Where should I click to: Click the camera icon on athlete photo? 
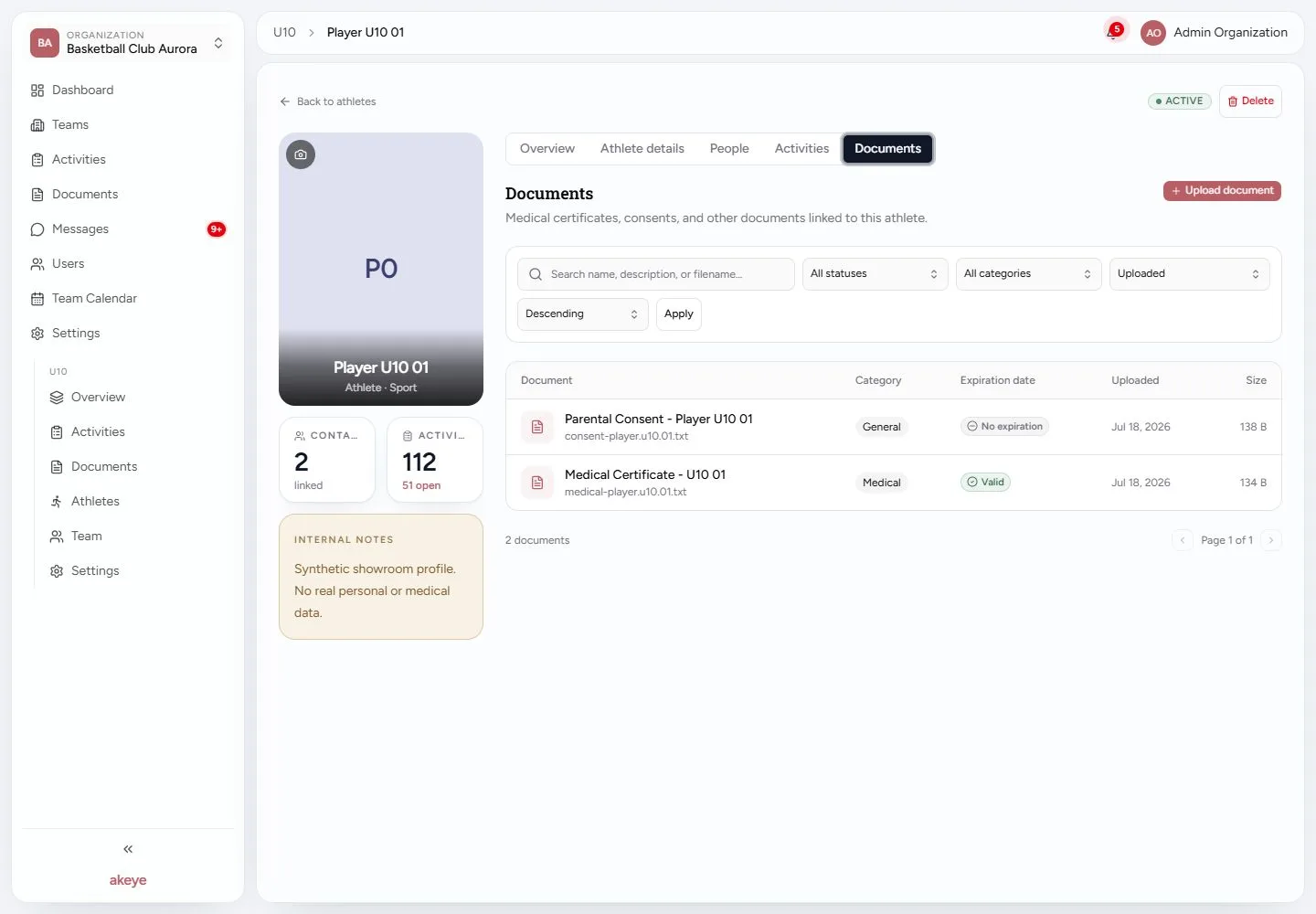pyautogui.click(x=301, y=154)
